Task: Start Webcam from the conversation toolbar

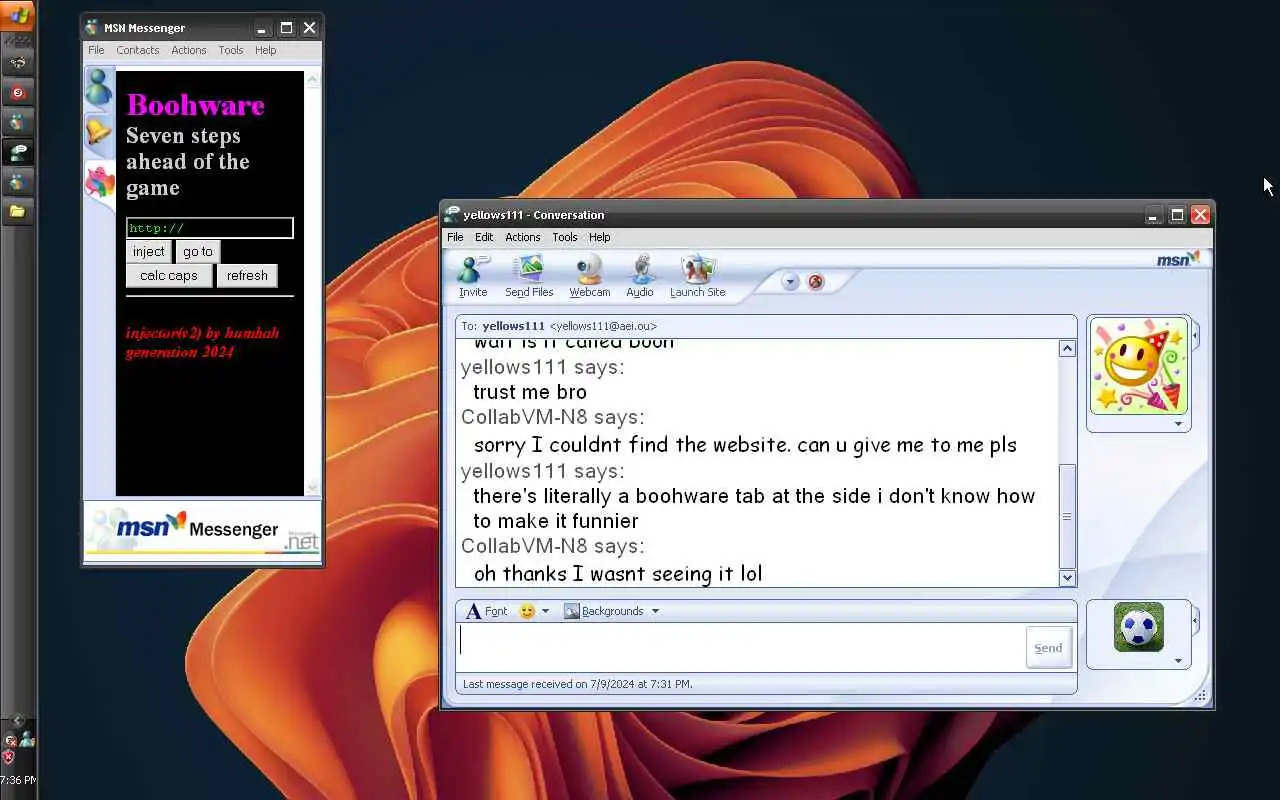Action: tap(590, 276)
